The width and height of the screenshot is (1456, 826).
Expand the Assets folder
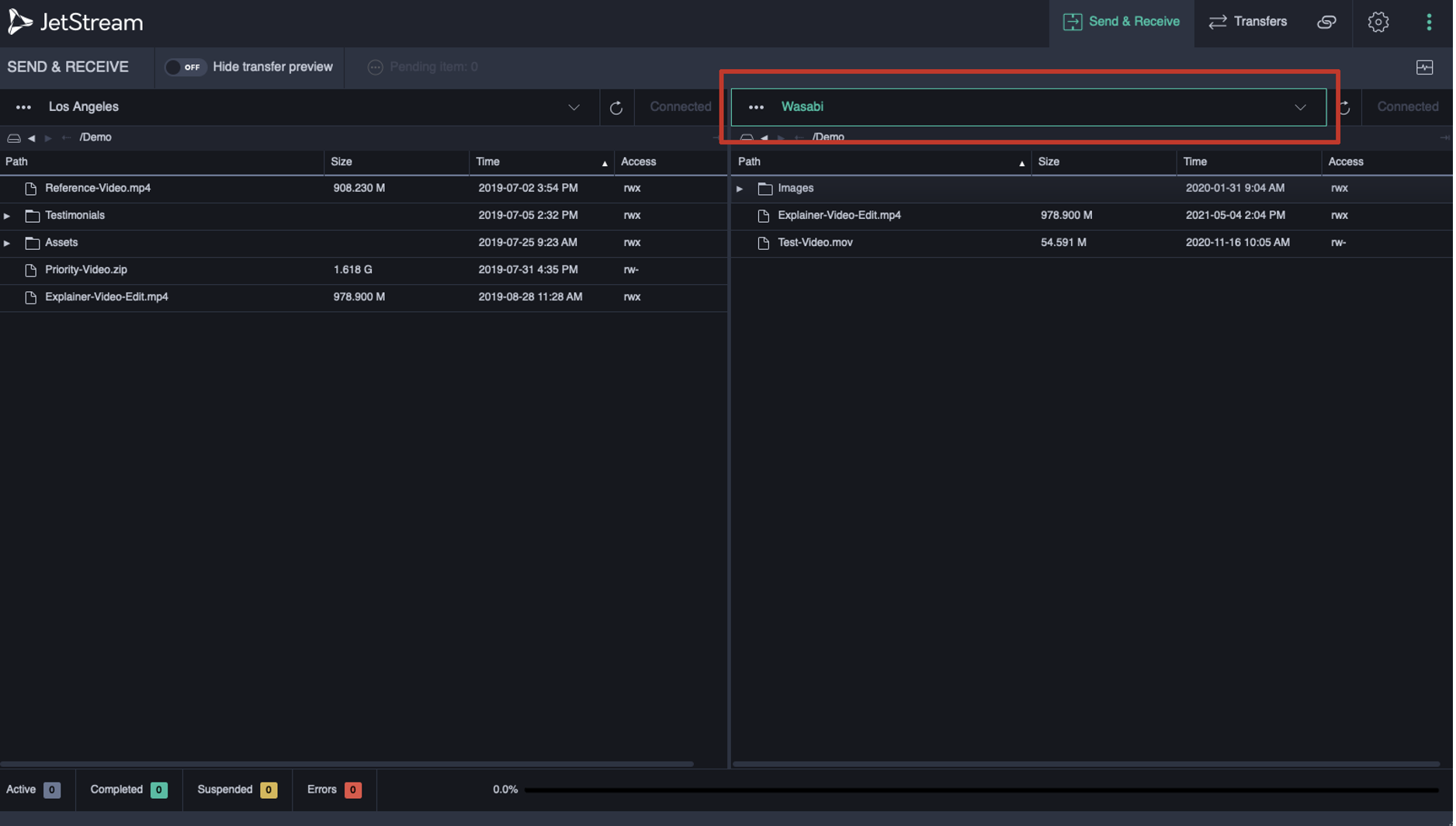click(7, 243)
